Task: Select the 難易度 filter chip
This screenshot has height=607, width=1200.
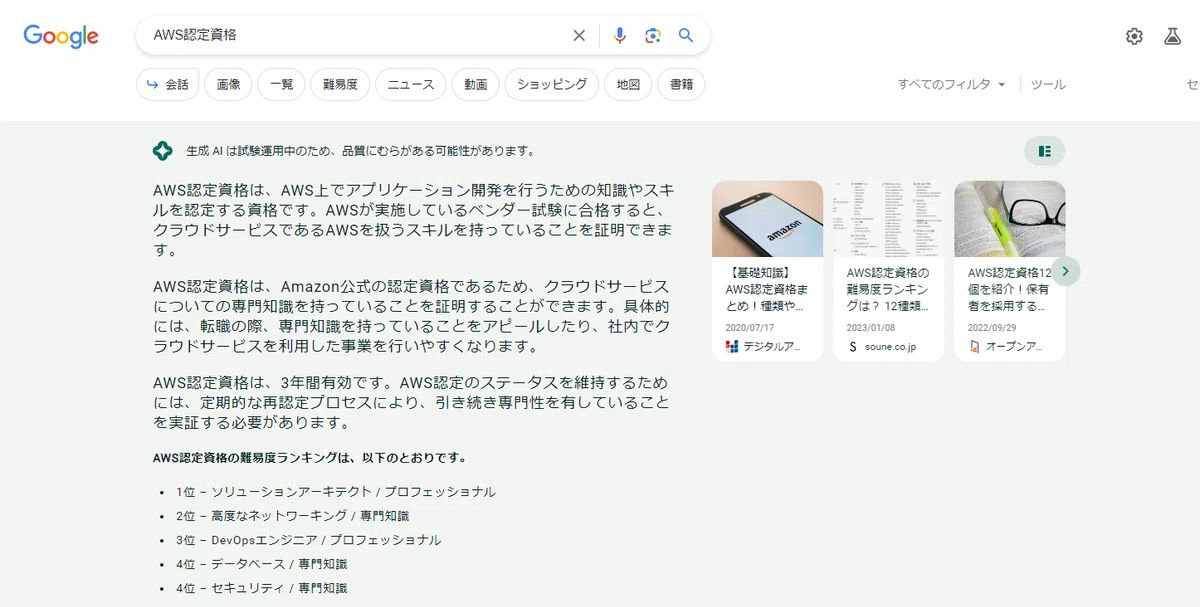Action: click(340, 85)
